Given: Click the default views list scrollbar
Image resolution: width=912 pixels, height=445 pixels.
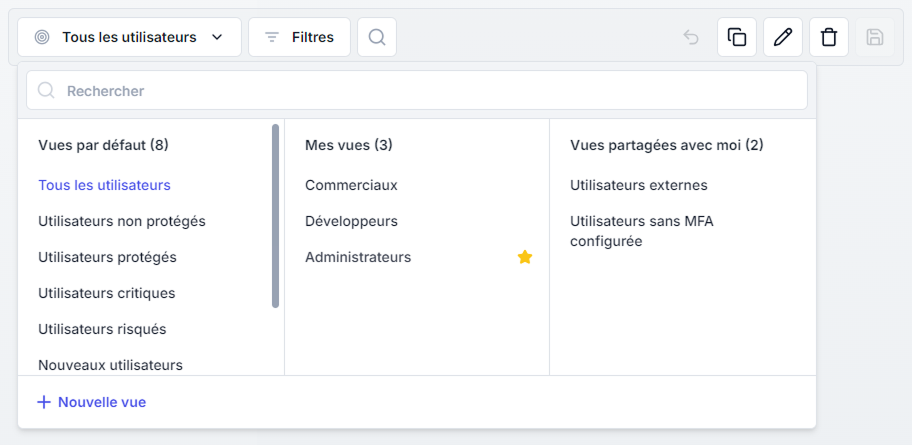Looking at the screenshot, I should point(275,215).
